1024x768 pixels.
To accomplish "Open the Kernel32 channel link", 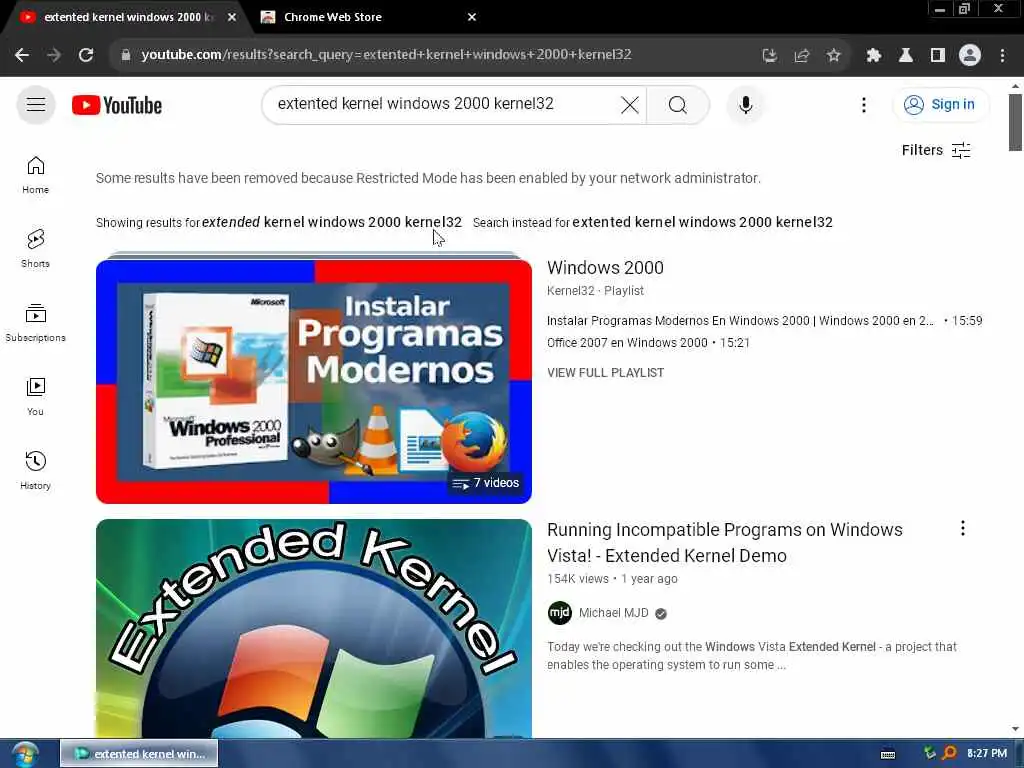I will coord(570,291).
